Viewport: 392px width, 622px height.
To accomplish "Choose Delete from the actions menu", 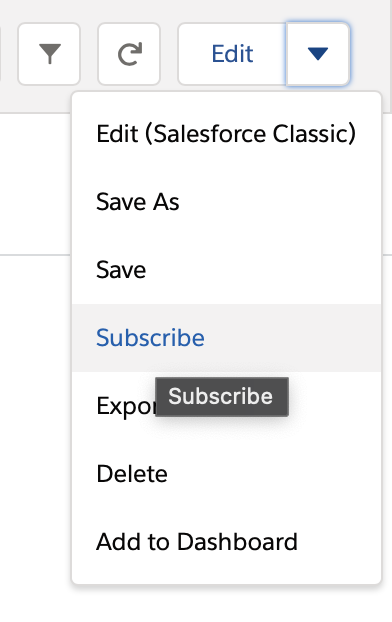I will click(x=226, y=474).
